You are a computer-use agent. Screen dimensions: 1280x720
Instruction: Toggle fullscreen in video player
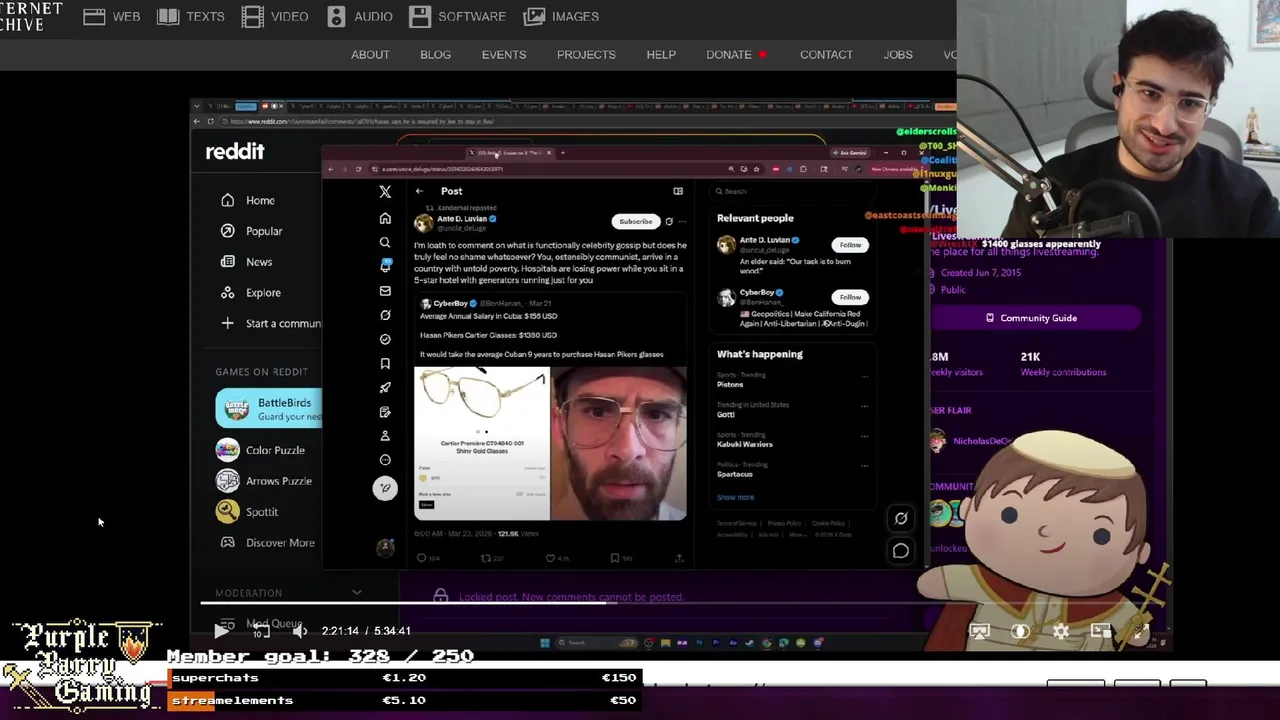tap(1140, 631)
